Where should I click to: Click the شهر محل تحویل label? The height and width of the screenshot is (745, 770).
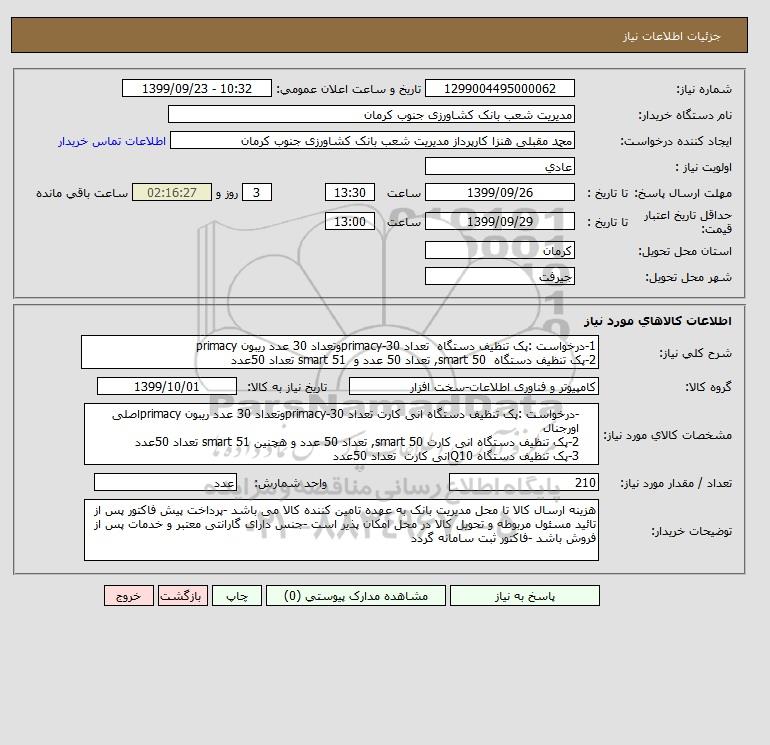688,277
